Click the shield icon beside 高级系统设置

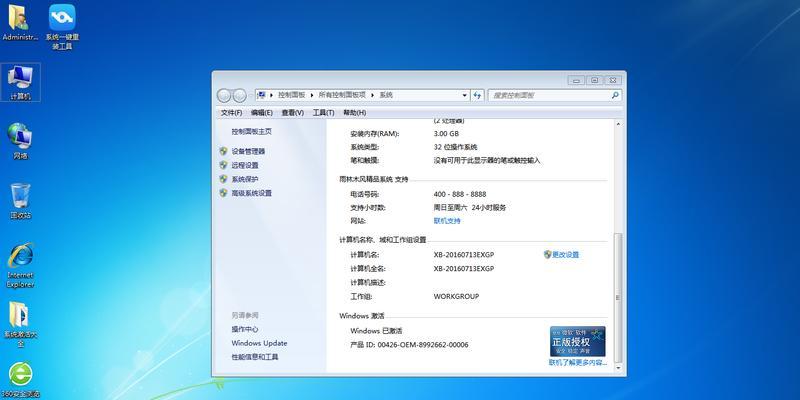tap(223, 193)
